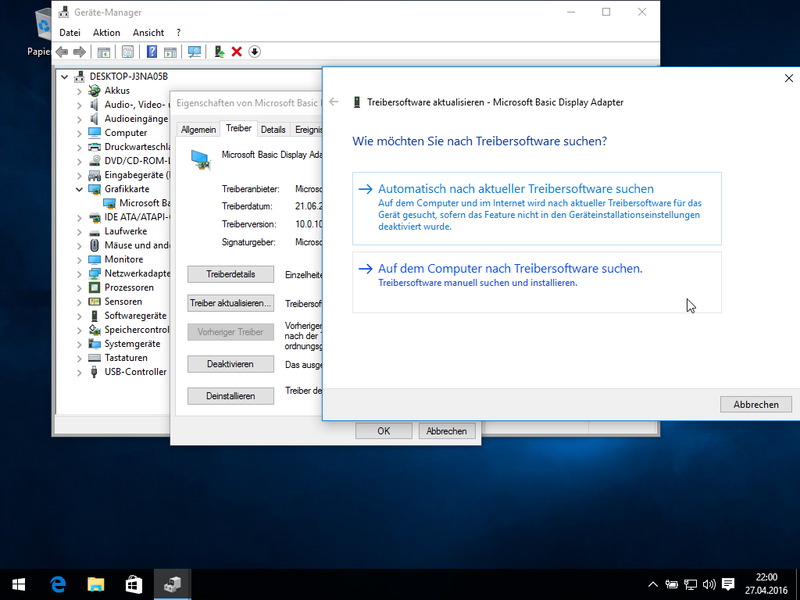Screen dimensions: 800x600
Task: Collapse the Grafikkarte tree node
Action: pyautogui.click(x=79, y=188)
